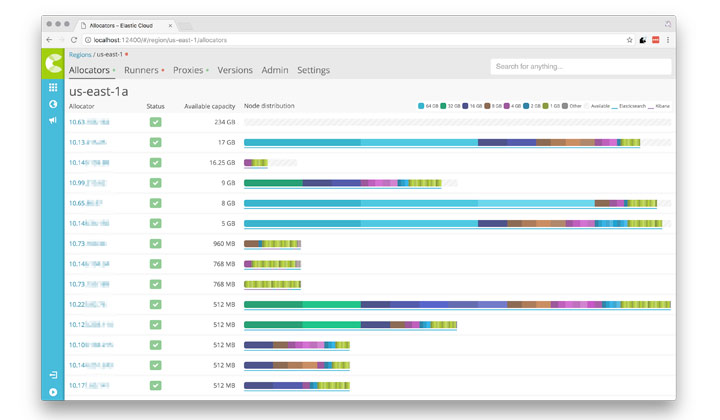Click the status checkmark in the 5 GB row
The width and height of the screenshot is (720, 420).
[155, 223]
